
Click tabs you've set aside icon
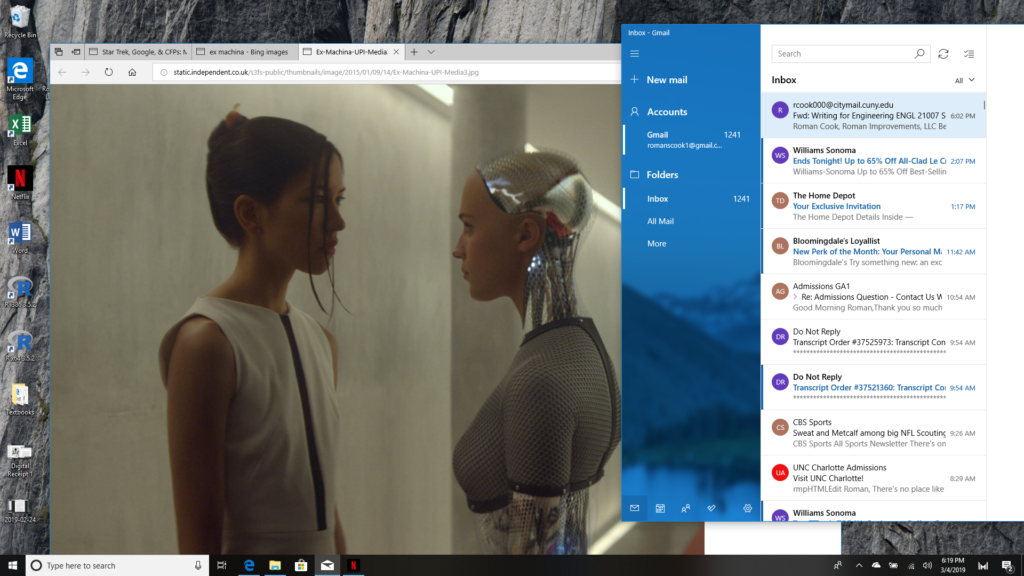59,52
